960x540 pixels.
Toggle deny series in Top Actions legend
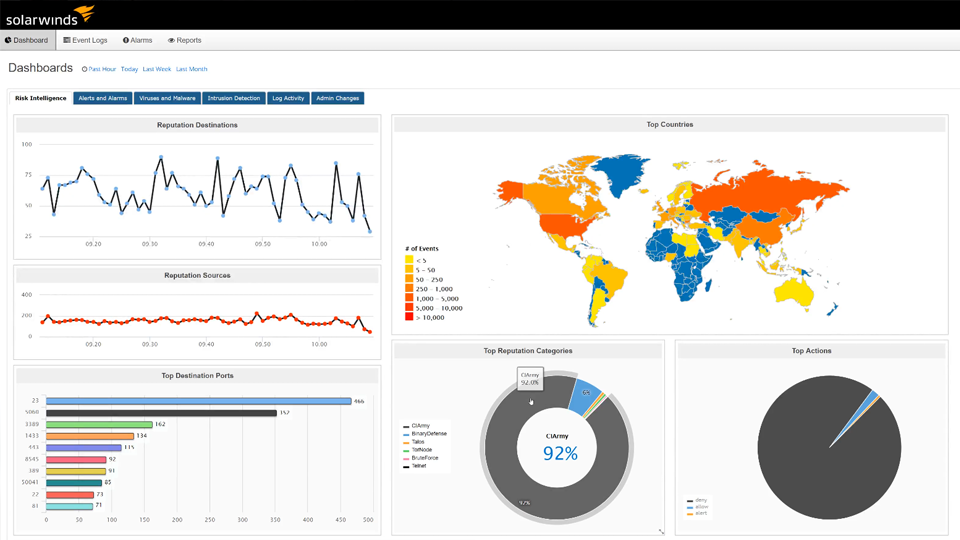(700, 500)
